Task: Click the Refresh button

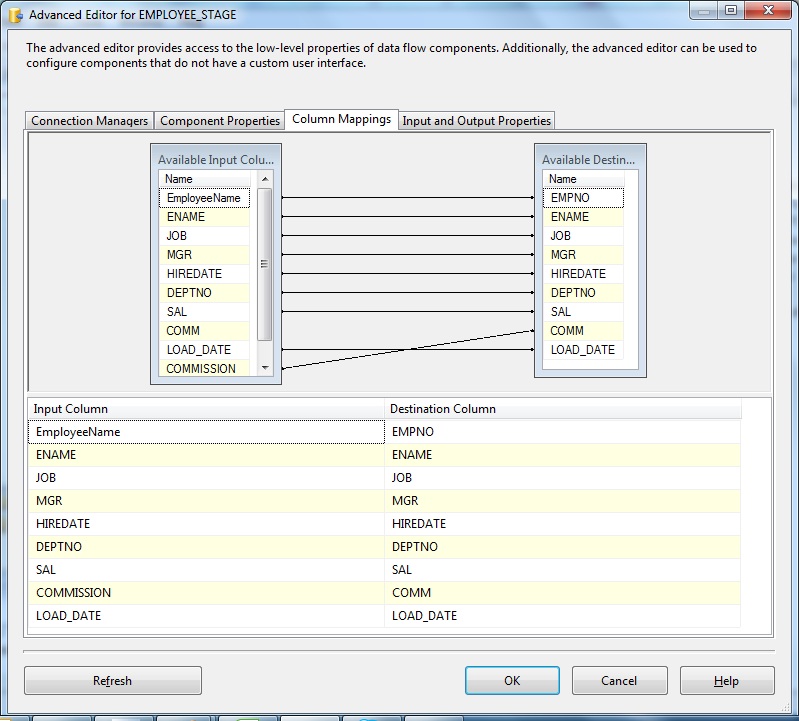Action: pos(113,681)
